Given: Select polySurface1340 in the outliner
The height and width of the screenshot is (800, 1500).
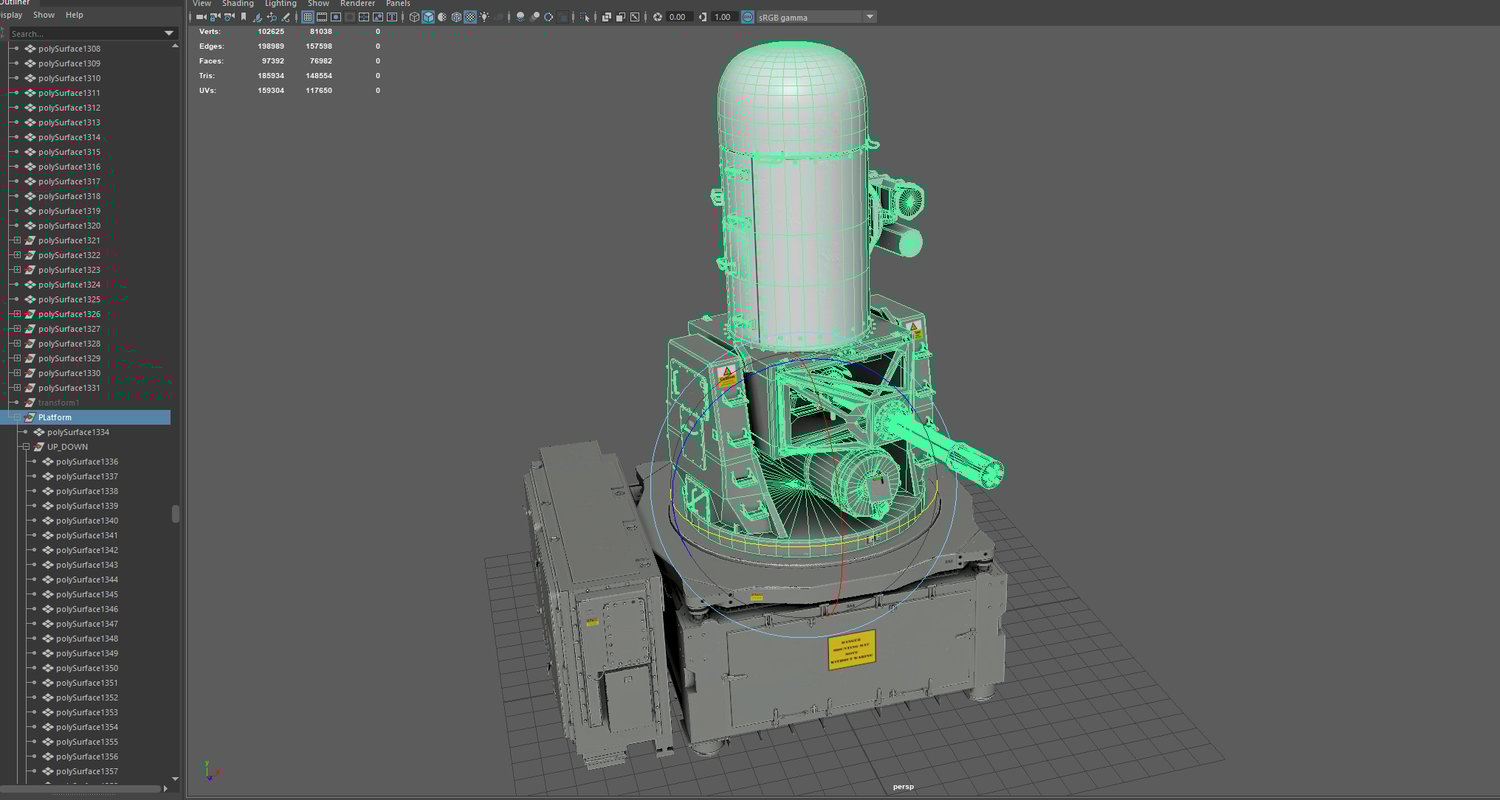Looking at the screenshot, I should click(87, 521).
